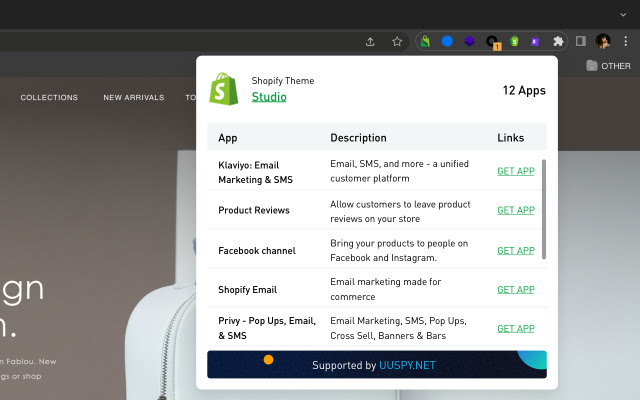Open the NEW ARRIVALS menu item
640x400 pixels.
133,98
